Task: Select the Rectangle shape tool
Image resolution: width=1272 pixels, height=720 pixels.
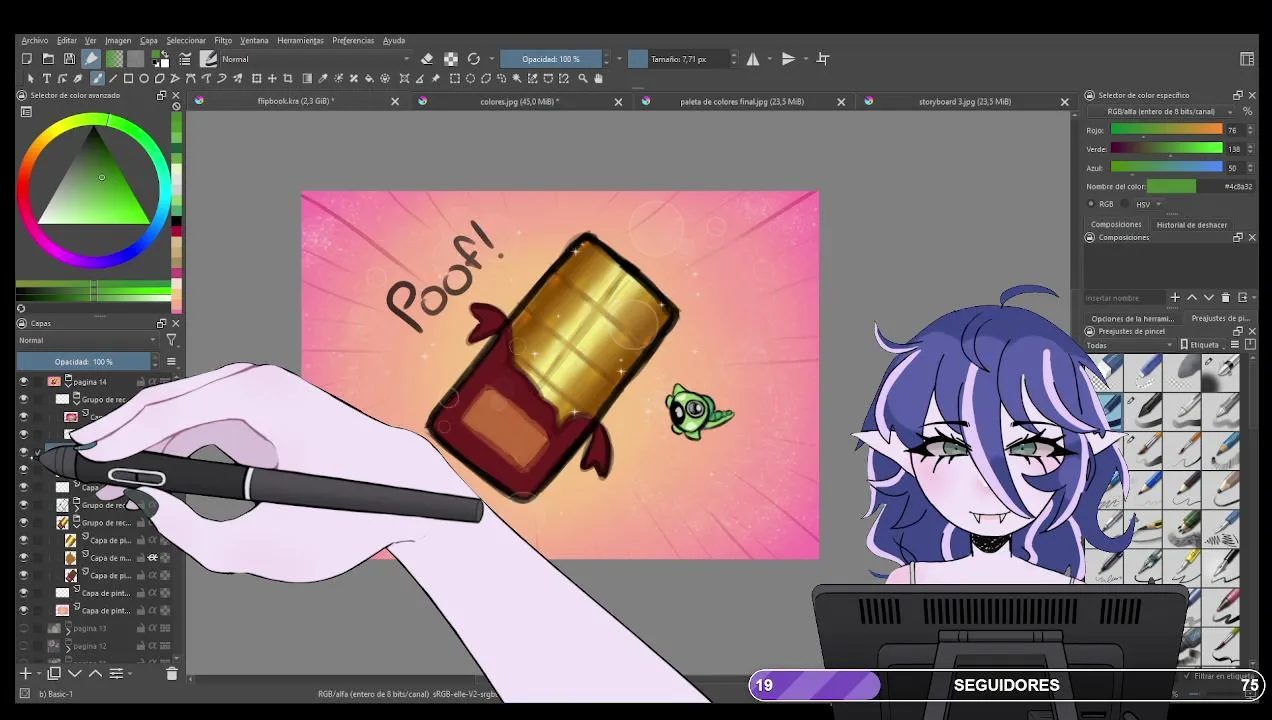Action: pyautogui.click(x=128, y=78)
